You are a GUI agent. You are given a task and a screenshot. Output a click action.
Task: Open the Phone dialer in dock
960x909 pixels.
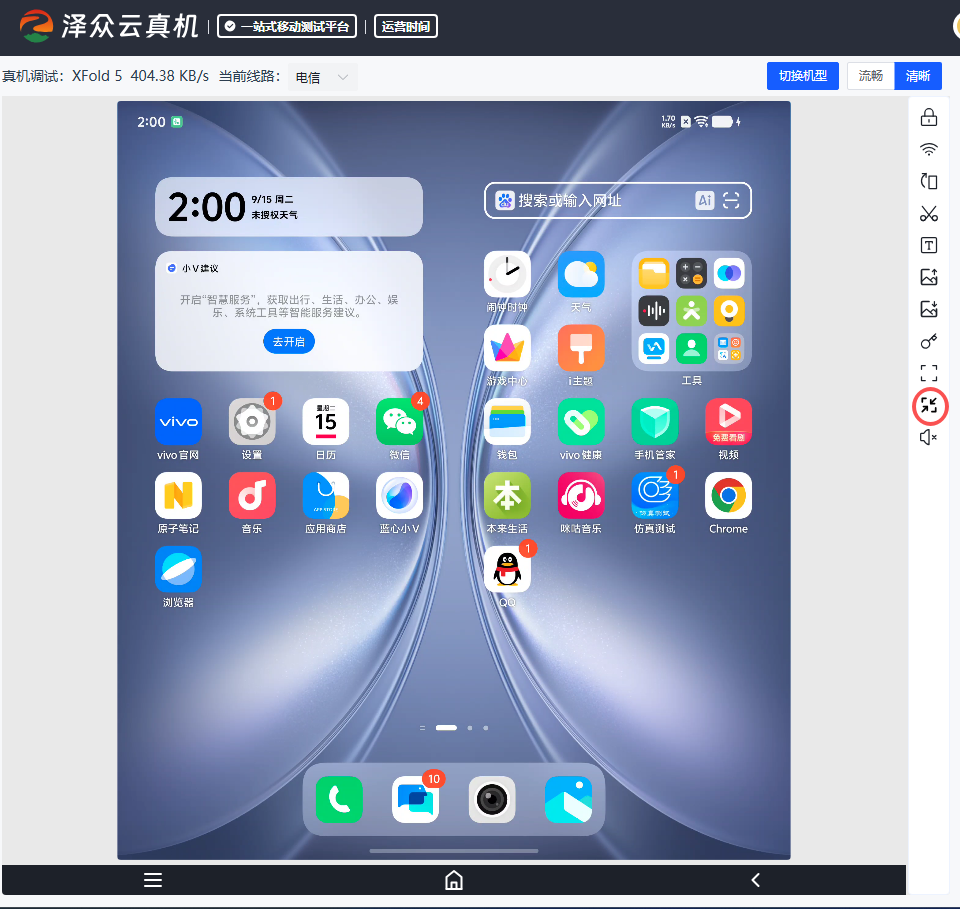click(339, 799)
